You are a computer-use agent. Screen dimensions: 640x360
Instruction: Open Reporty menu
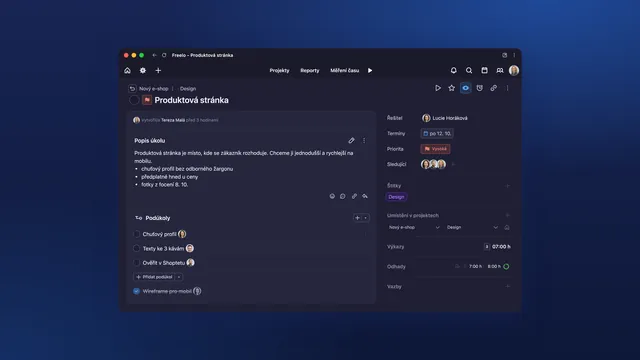[310, 71]
